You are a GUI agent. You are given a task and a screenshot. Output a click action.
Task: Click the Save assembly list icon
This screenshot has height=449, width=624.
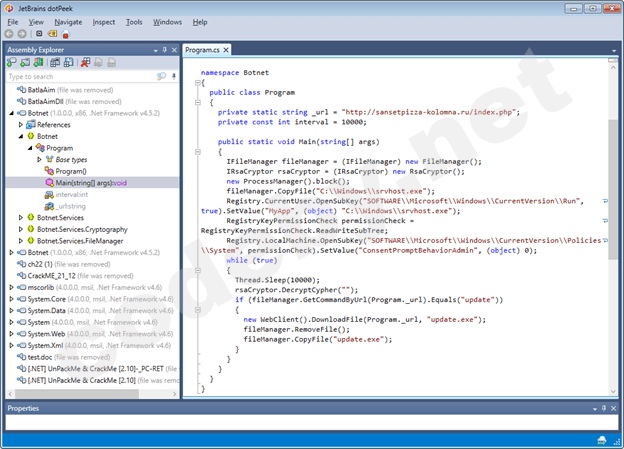[68, 62]
